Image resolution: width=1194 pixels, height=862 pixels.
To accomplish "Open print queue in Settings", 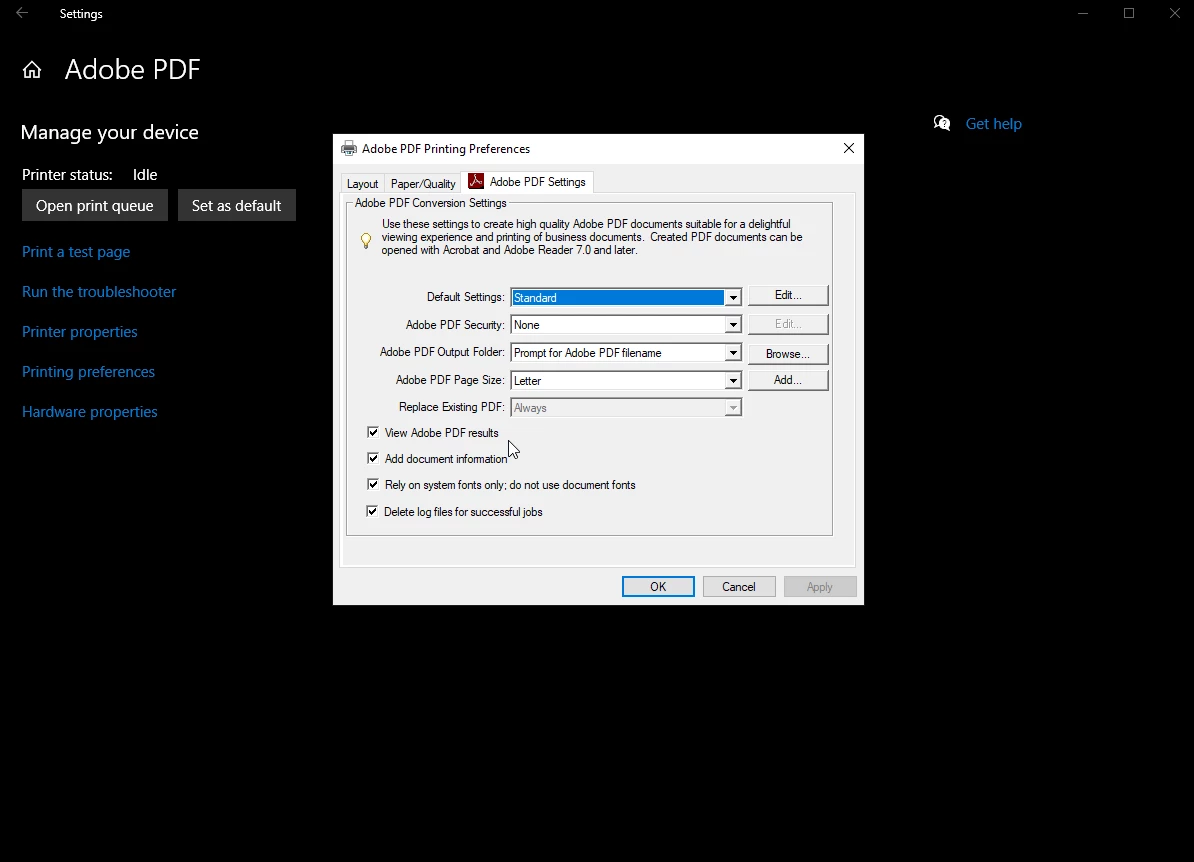I will click(95, 206).
